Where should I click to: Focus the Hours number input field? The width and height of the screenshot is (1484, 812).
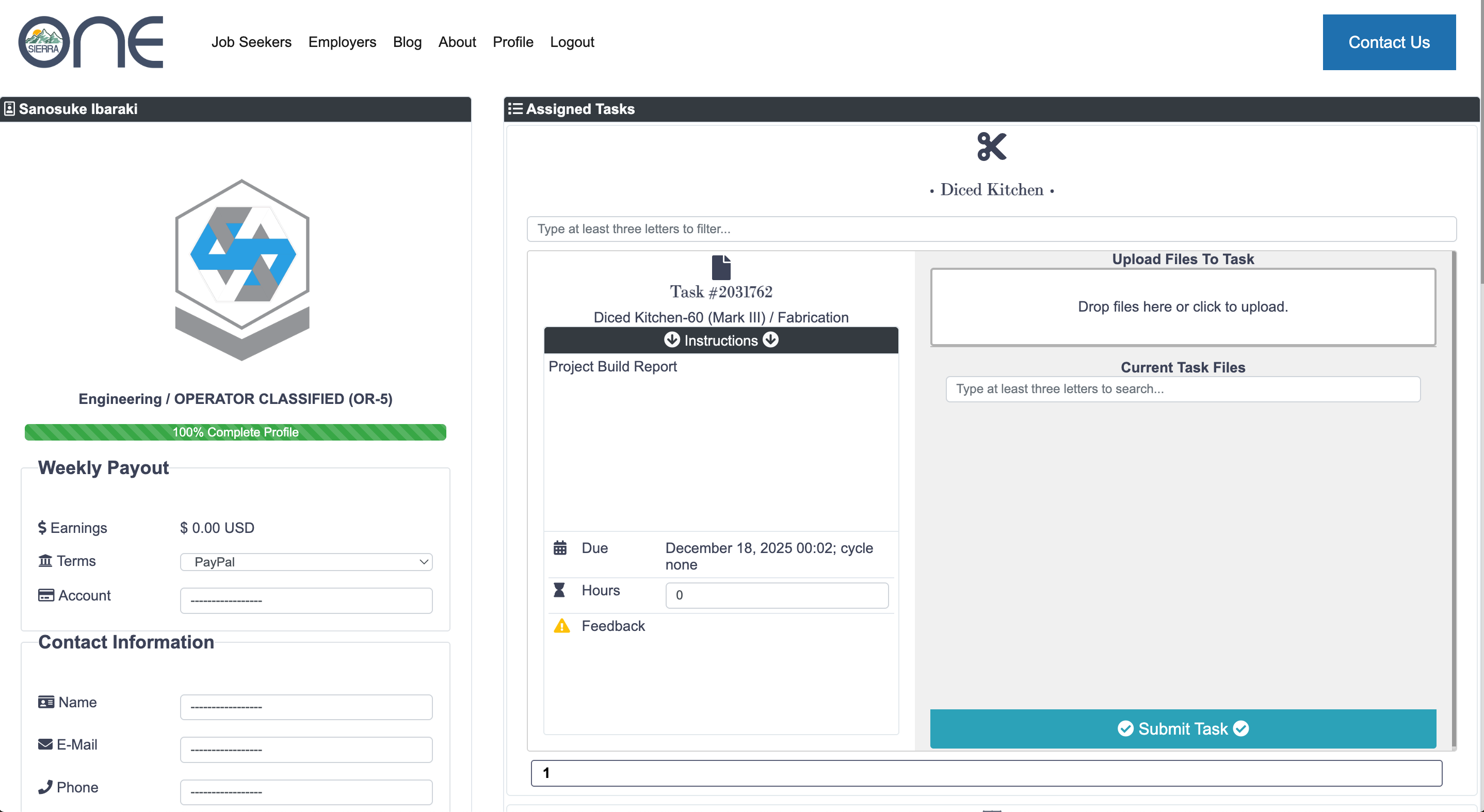777,595
